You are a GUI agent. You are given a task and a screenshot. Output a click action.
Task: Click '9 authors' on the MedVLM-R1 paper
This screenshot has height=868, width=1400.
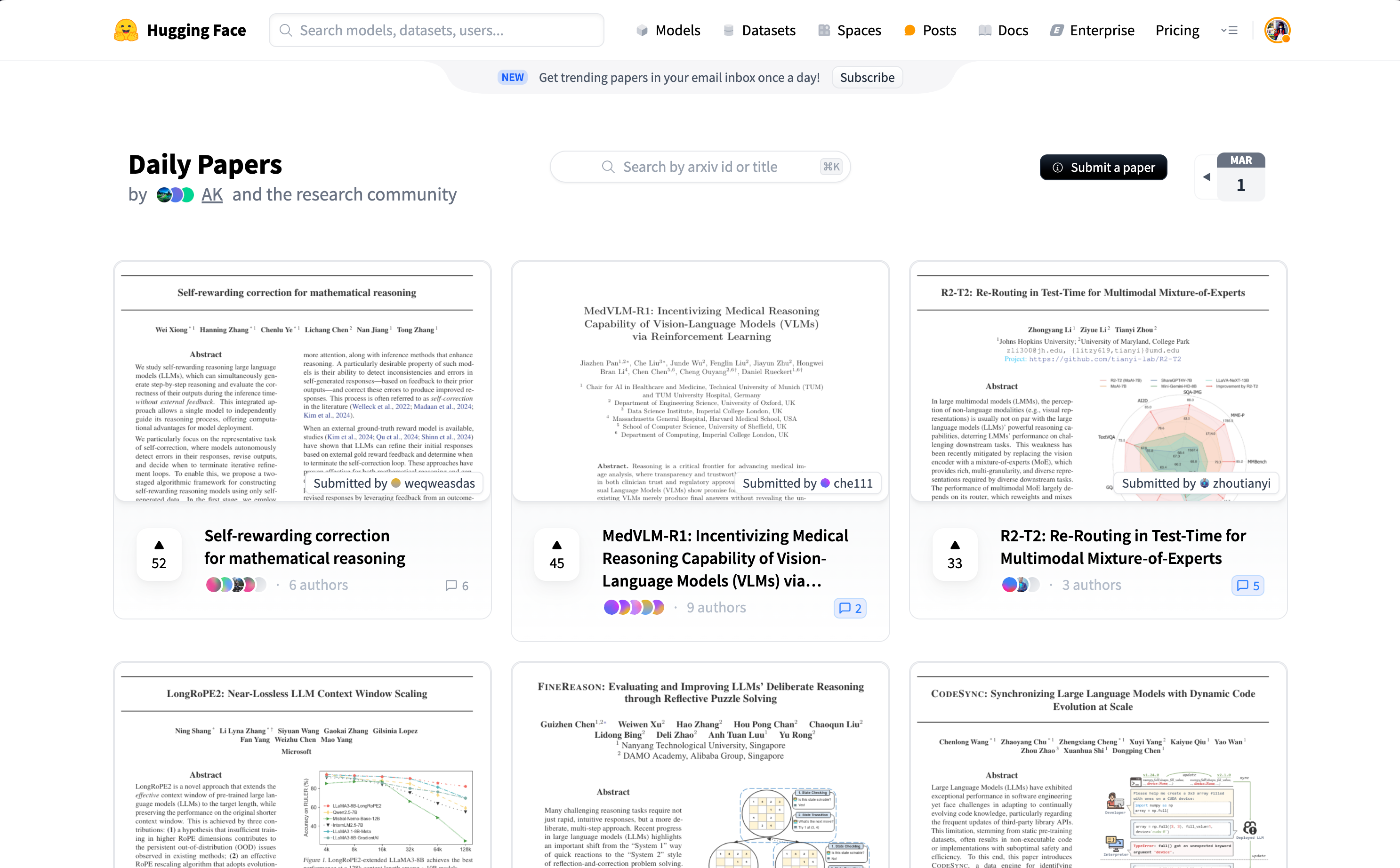(x=716, y=608)
